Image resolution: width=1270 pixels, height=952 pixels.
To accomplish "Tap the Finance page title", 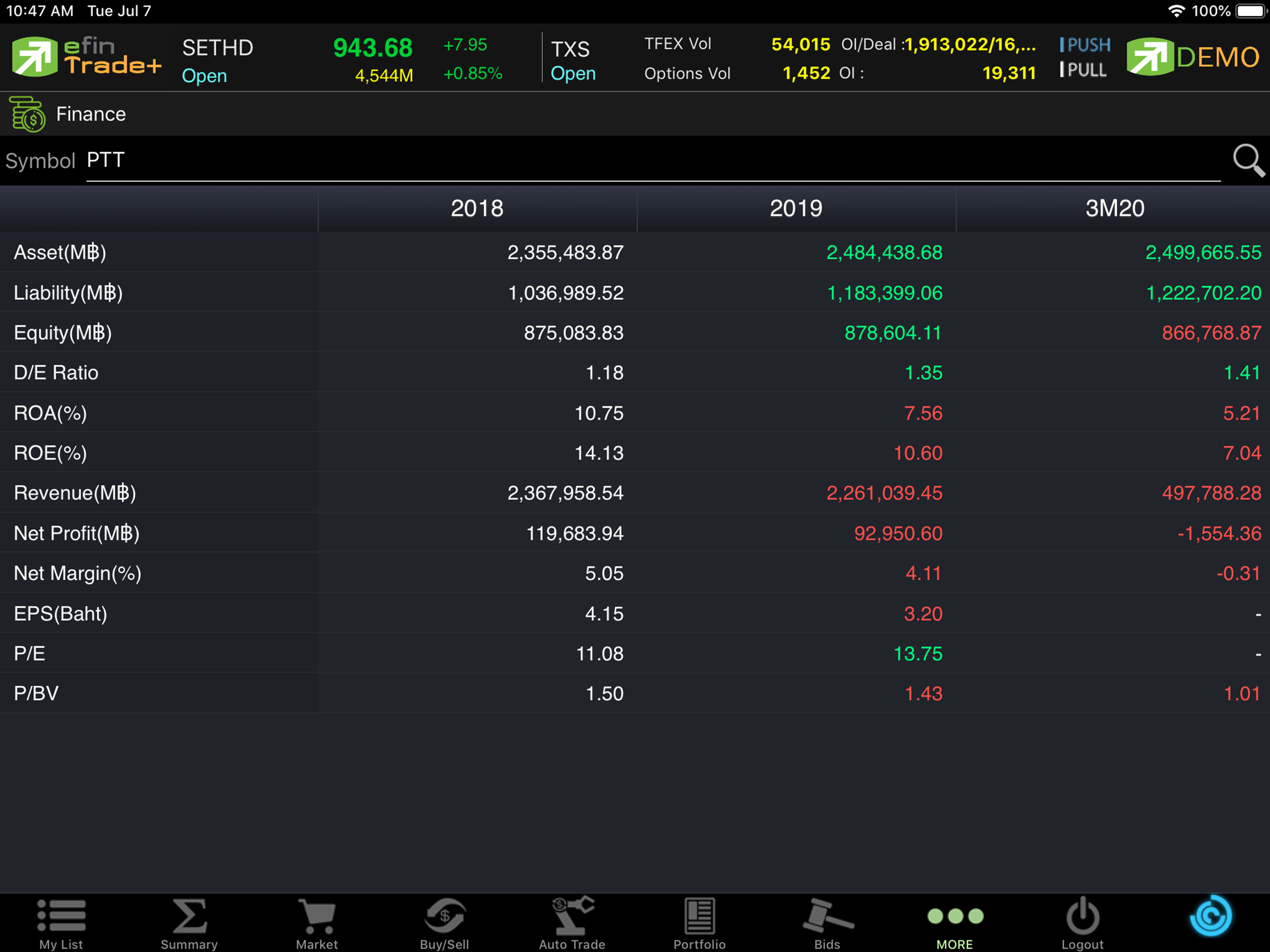I will coord(91,114).
